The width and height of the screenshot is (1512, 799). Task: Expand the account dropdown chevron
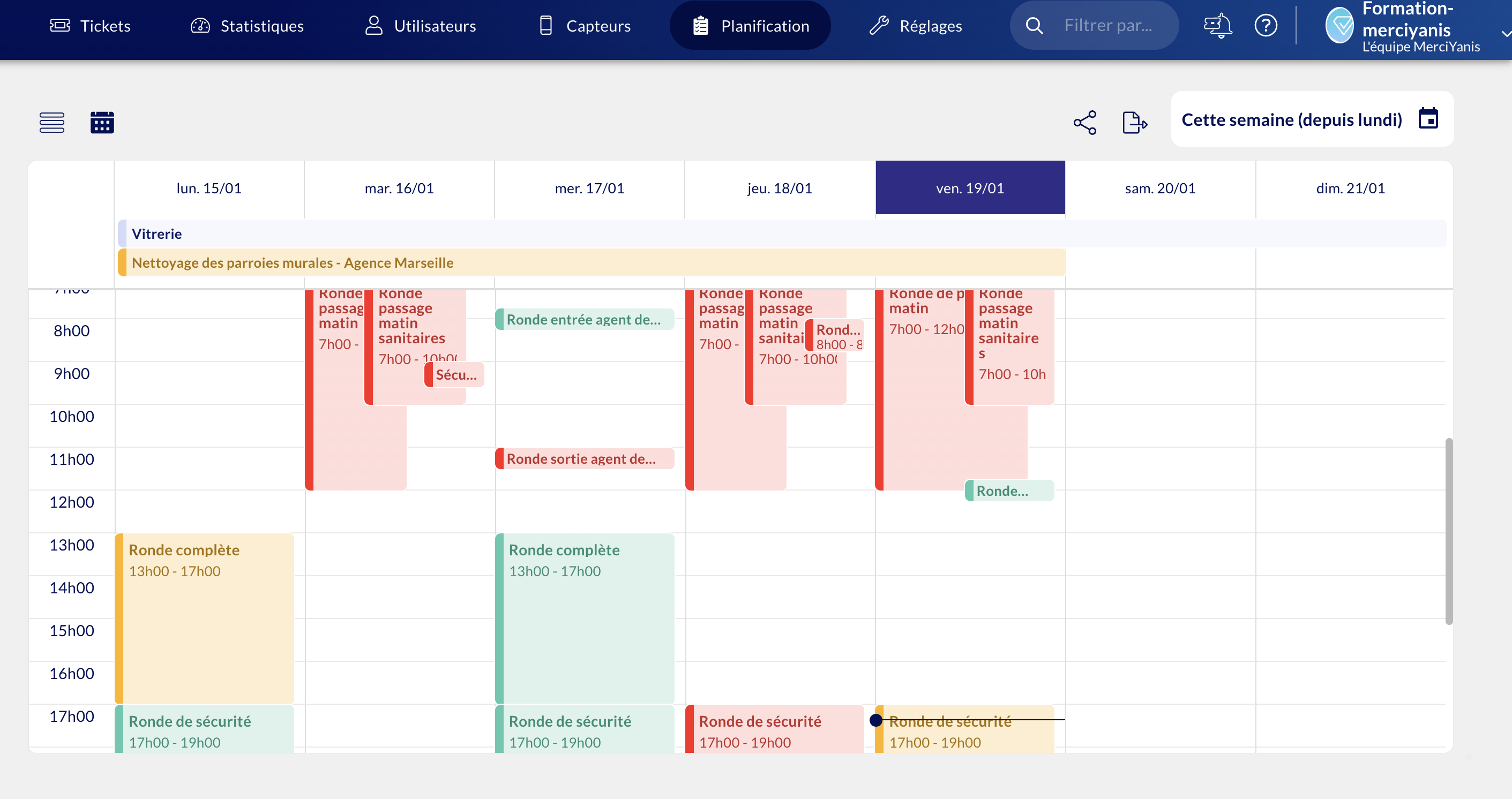(x=1505, y=34)
